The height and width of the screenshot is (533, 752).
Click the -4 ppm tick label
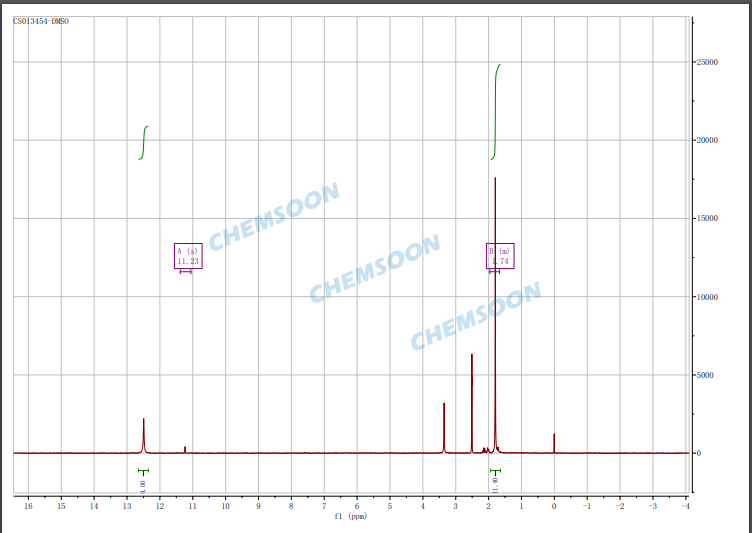[x=684, y=506]
